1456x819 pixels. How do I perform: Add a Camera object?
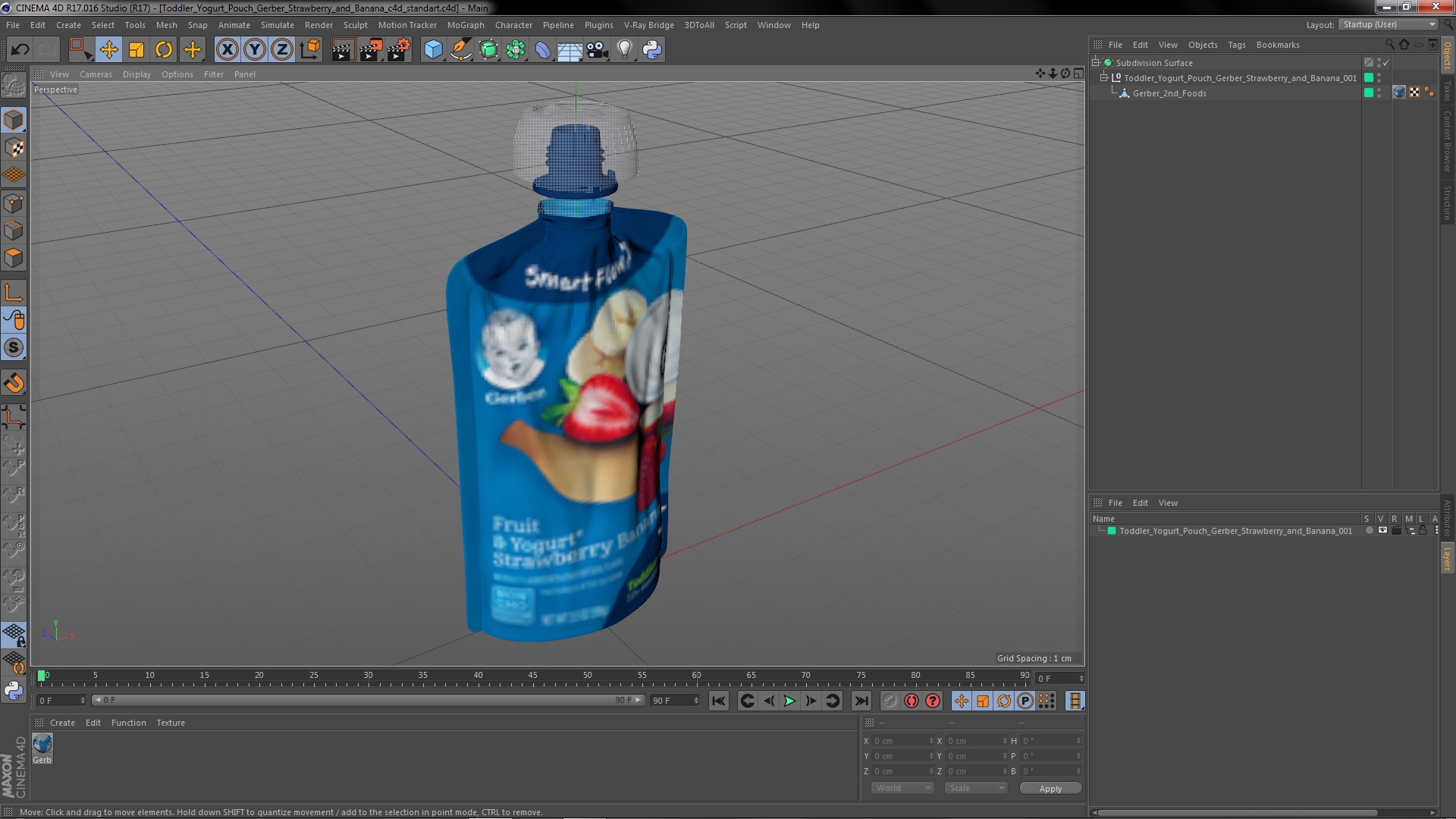click(598, 50)
